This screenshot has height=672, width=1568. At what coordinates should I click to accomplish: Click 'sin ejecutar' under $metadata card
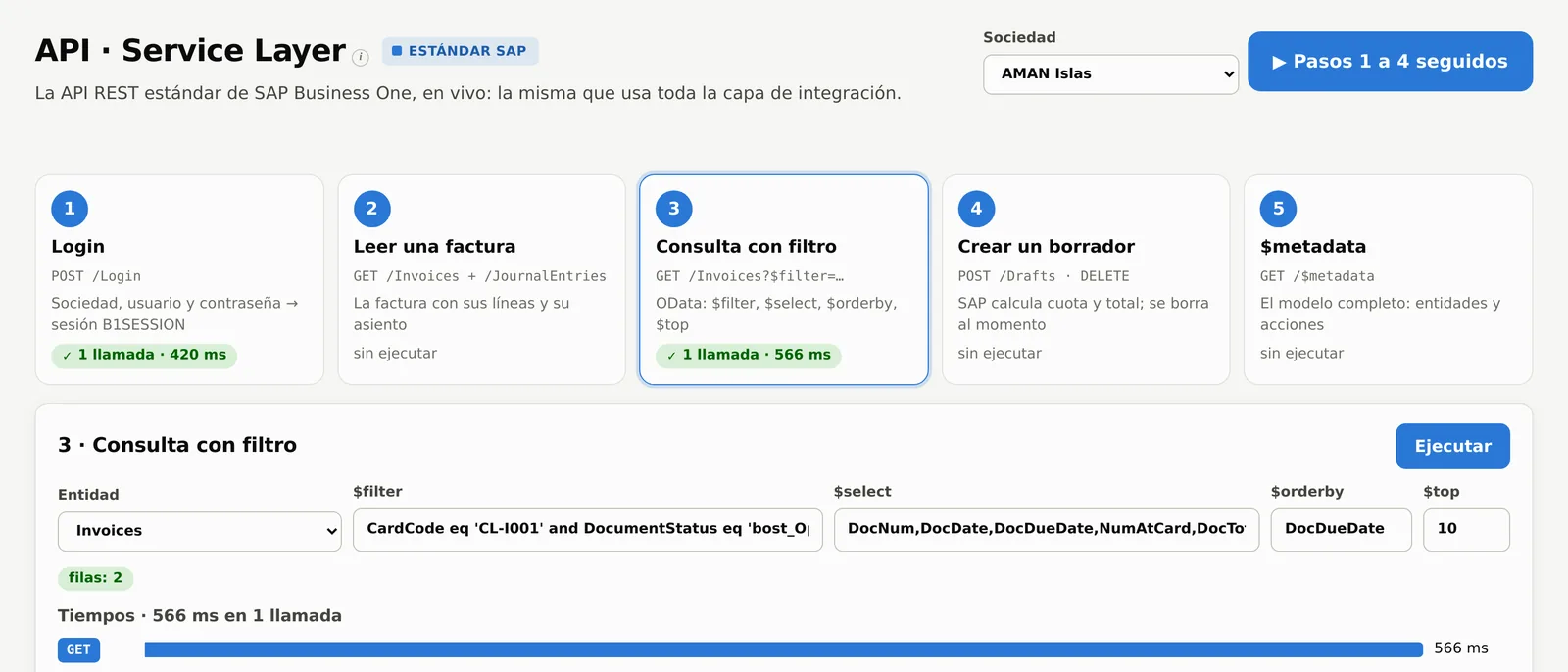(1301, 354)
